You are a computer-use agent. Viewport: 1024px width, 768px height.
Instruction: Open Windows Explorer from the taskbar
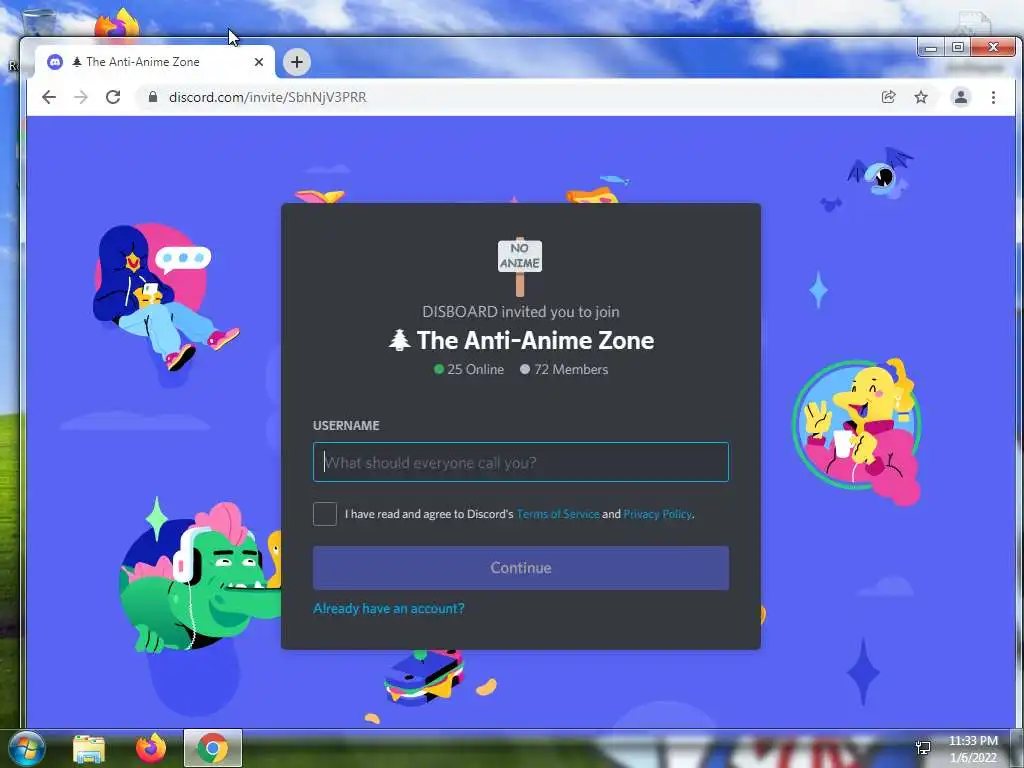click(89, 748)
